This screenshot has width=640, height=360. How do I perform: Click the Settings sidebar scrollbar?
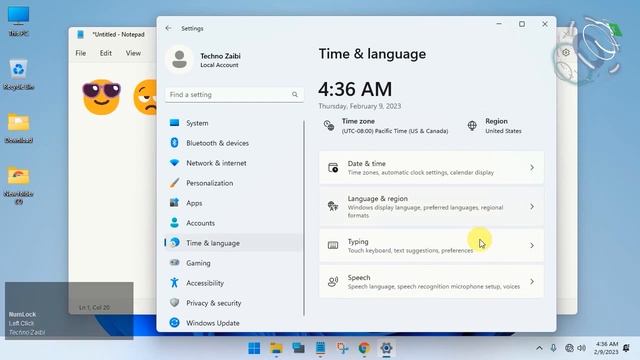[x=304, y=218]
